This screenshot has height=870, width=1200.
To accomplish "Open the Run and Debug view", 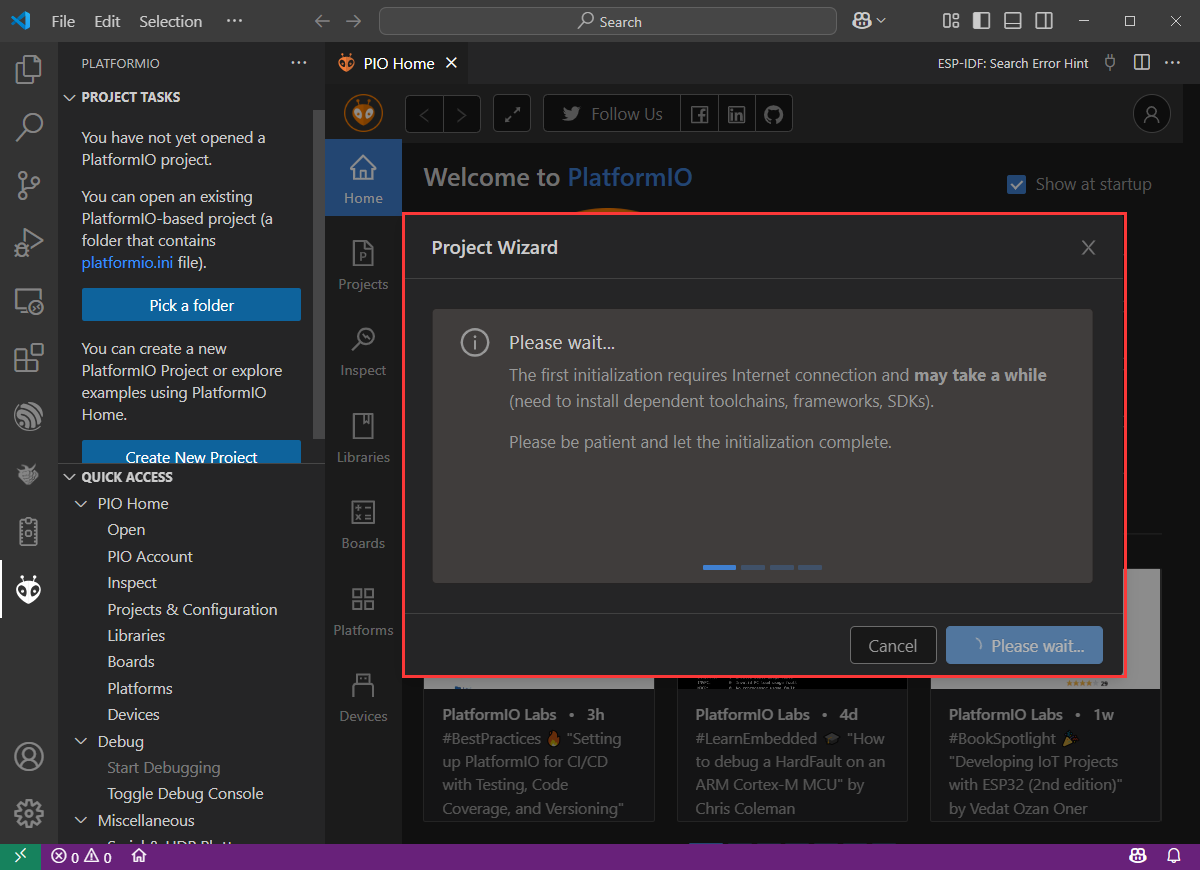I will click(29, 243).
